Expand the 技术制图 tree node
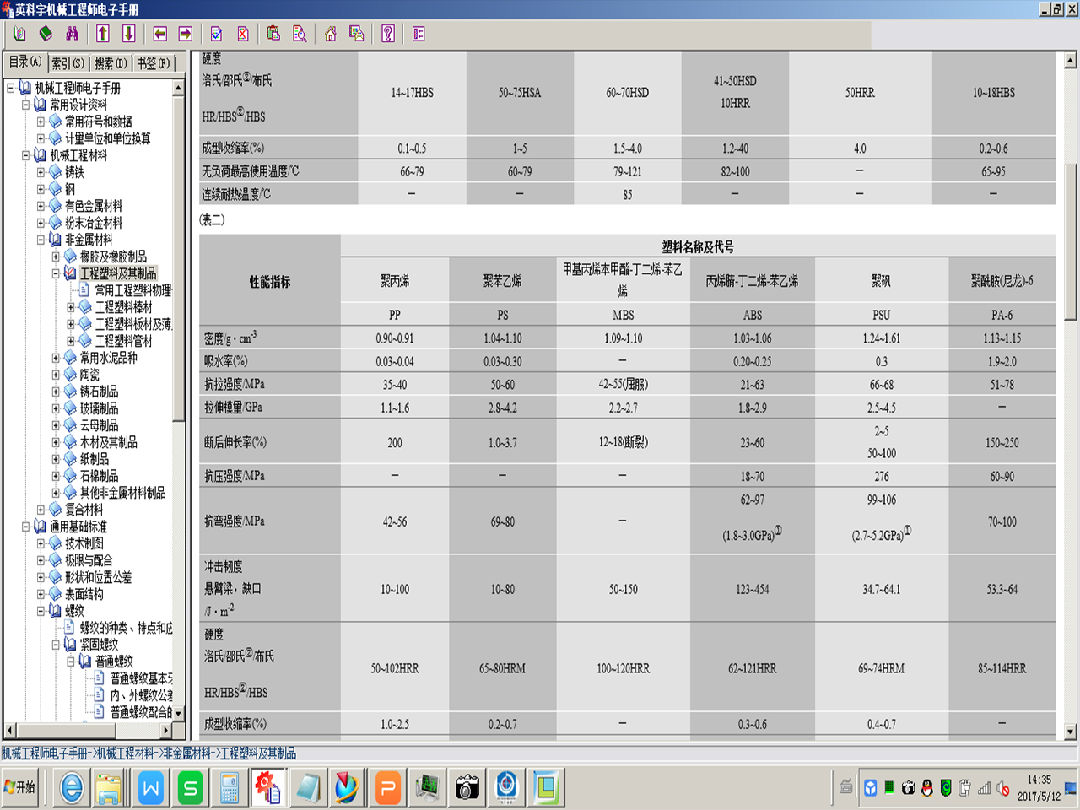The width and height of the screenshot is (1080, 810). (x=42, y=543)
